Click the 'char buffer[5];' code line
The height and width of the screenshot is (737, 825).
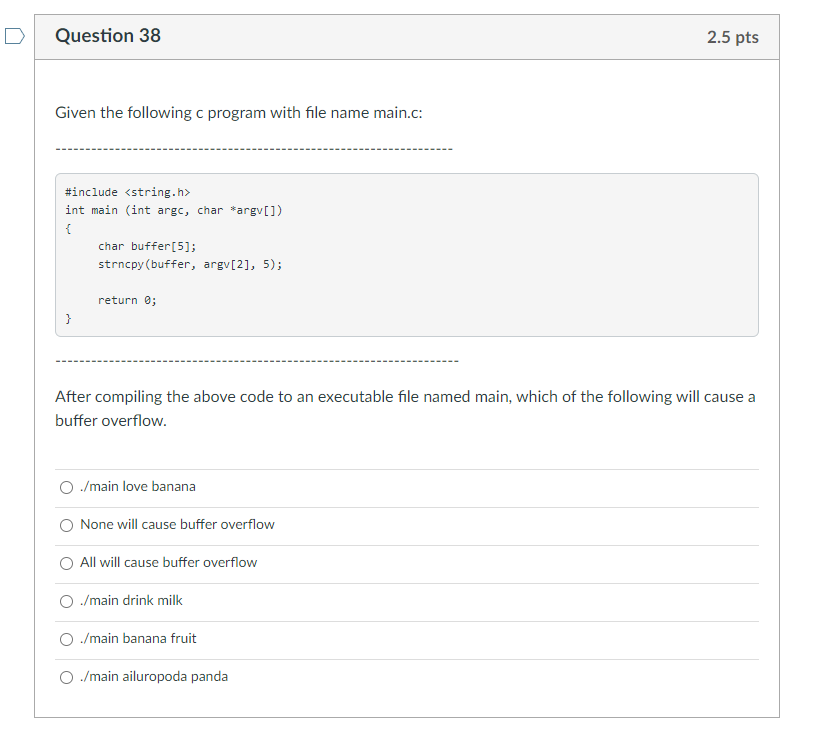point(147,246)
